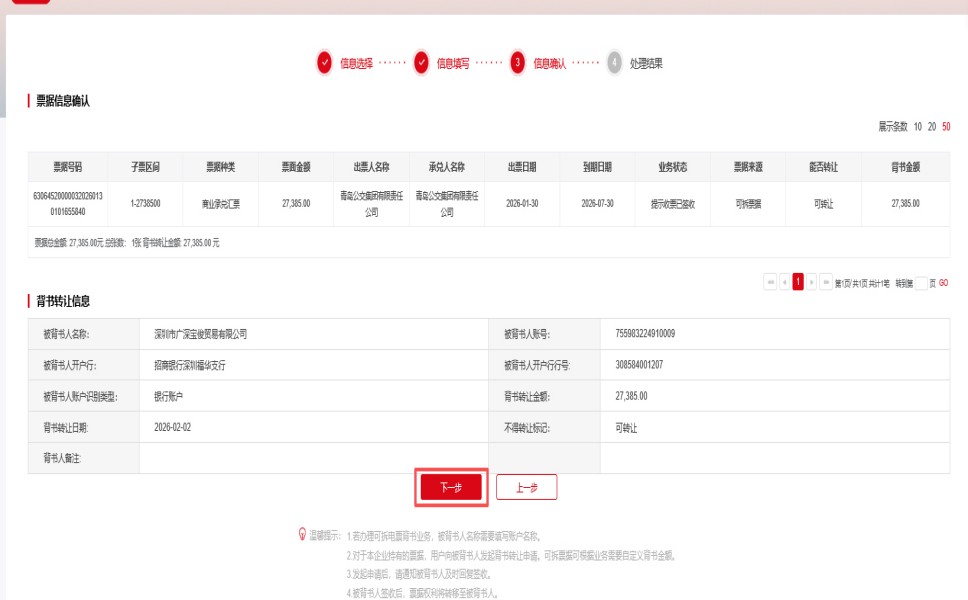
Task: Click the lightbulb tip icon beside 温馨提示
Action: coord(303,535)
